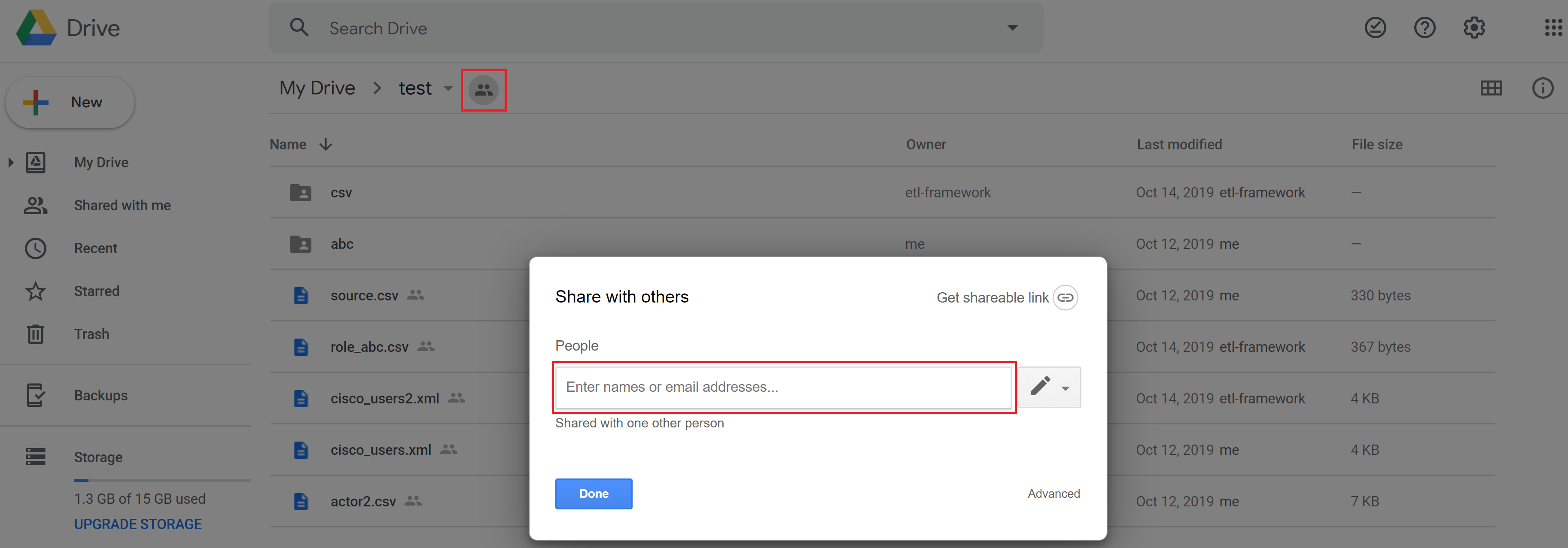Open the edit permission pencil dropdown
The height and width of the screenshot is (548, 1568).
(x=1049, y=387)
